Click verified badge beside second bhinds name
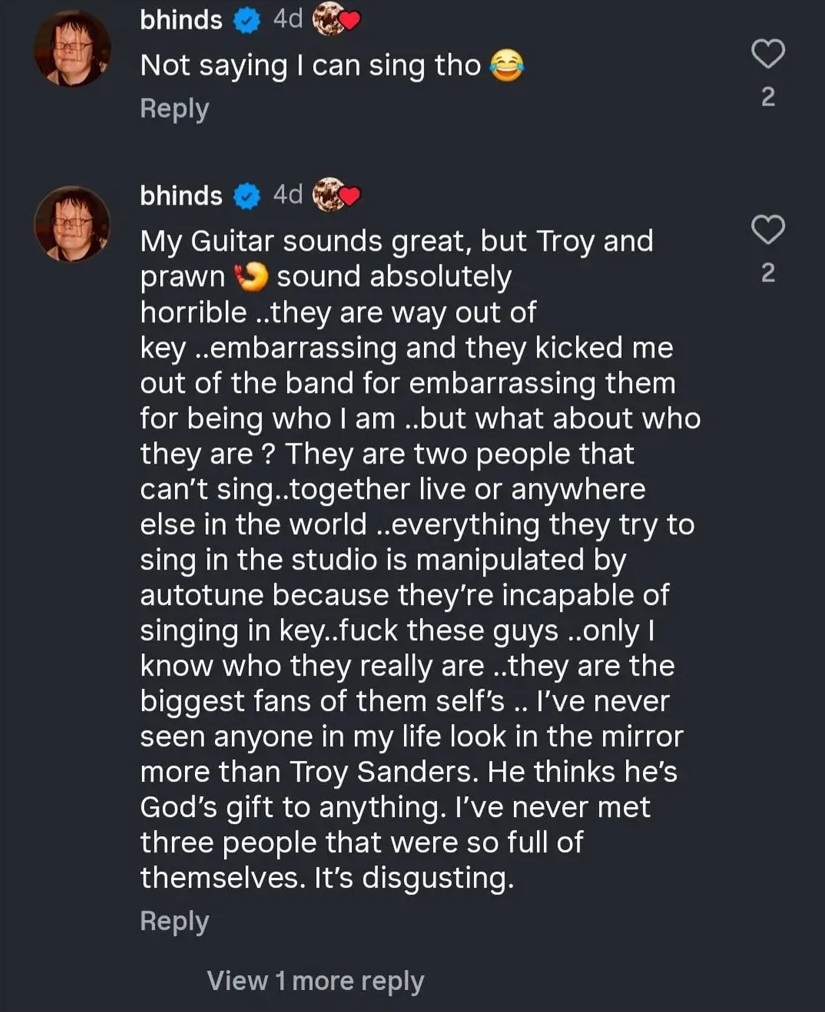Image resolution: width=825 pixels, height=1012 pixels. (x=246, y=197)
